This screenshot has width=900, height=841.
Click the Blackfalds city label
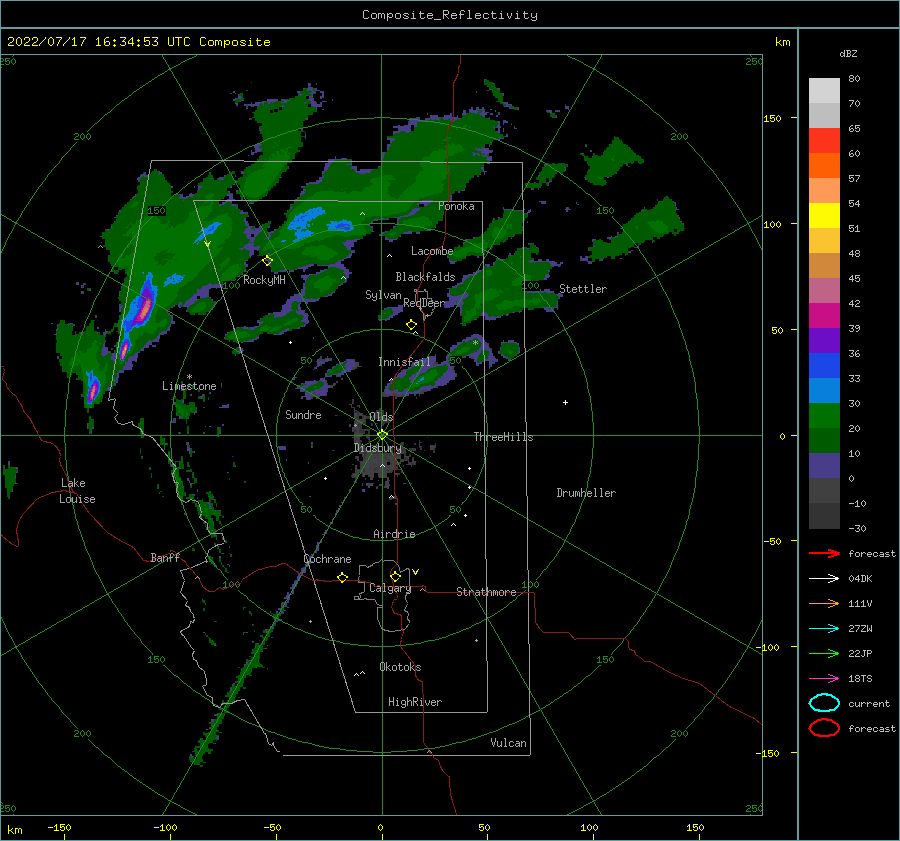[425, 277]
